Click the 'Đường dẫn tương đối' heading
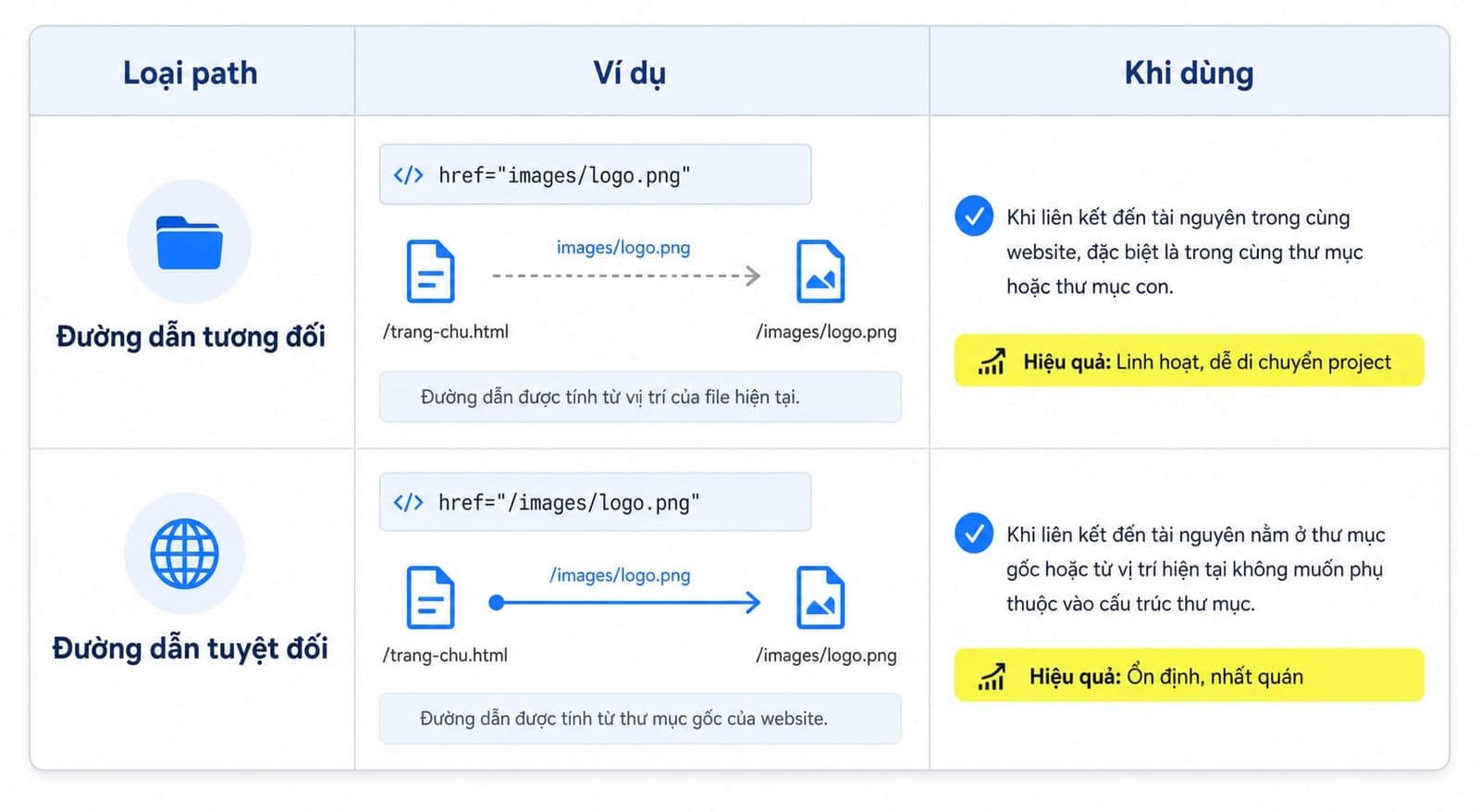The image size is (1480, 812). tap(191, 336)
